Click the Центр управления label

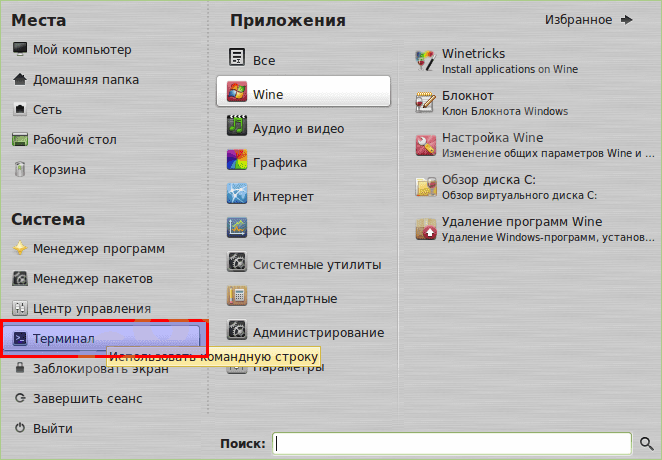pyautogui.click(x=92, y=308)
